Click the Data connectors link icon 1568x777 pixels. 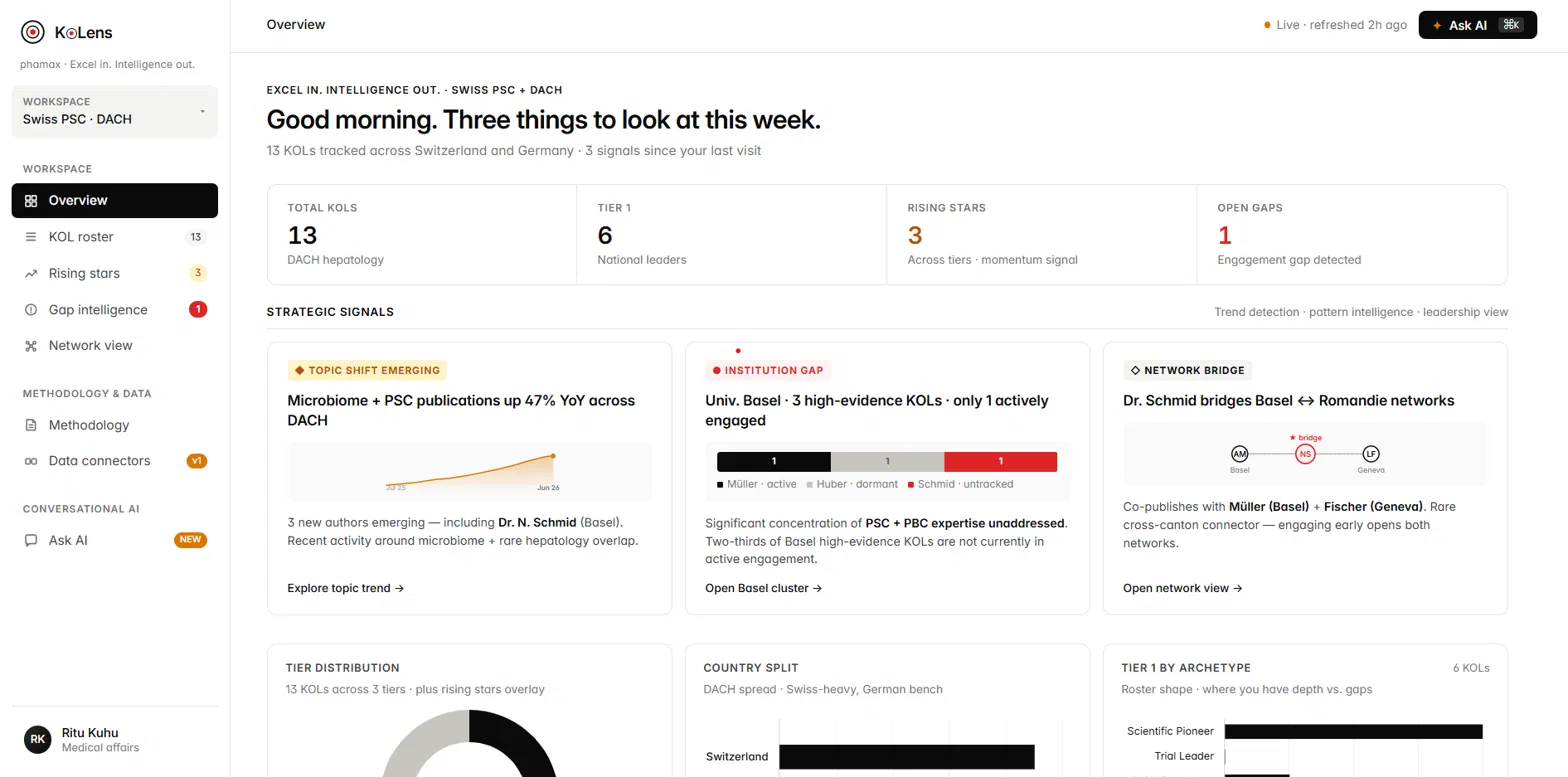click(31, 461)
